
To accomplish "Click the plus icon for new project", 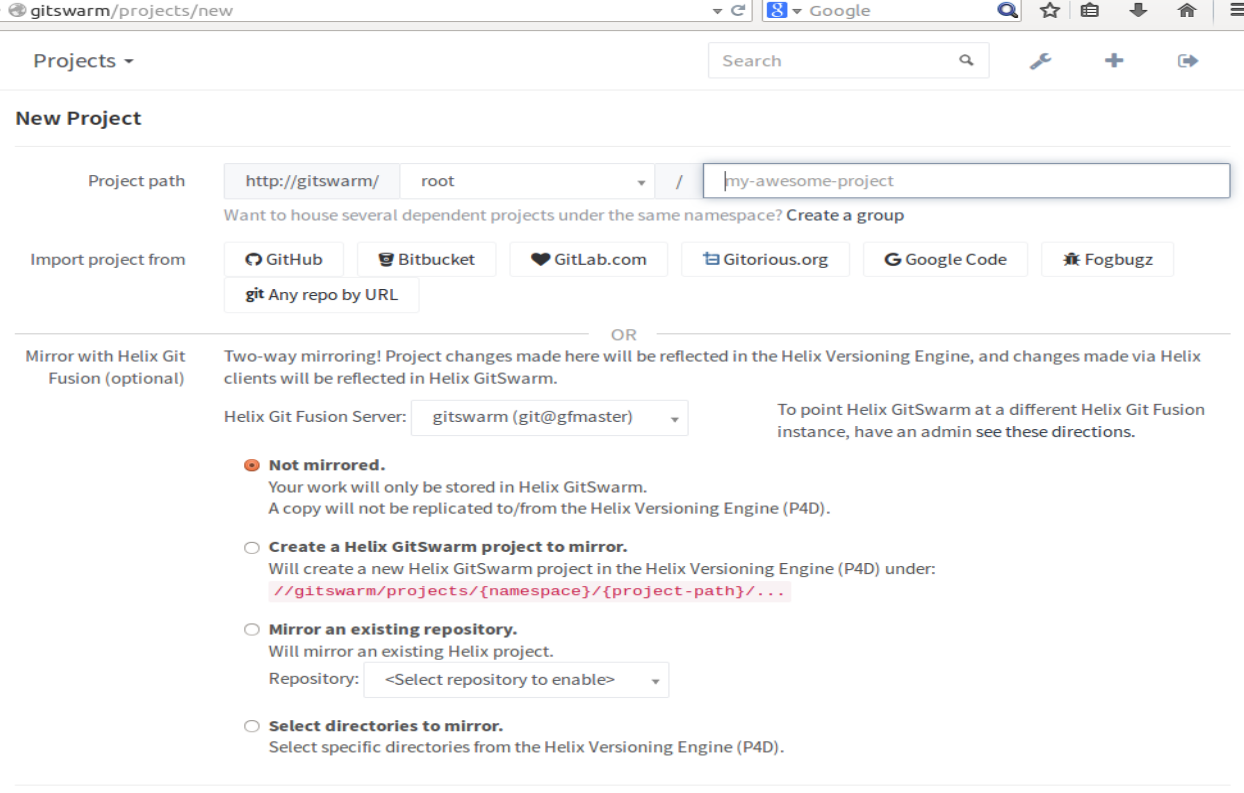I will [x=1114, y=61].
